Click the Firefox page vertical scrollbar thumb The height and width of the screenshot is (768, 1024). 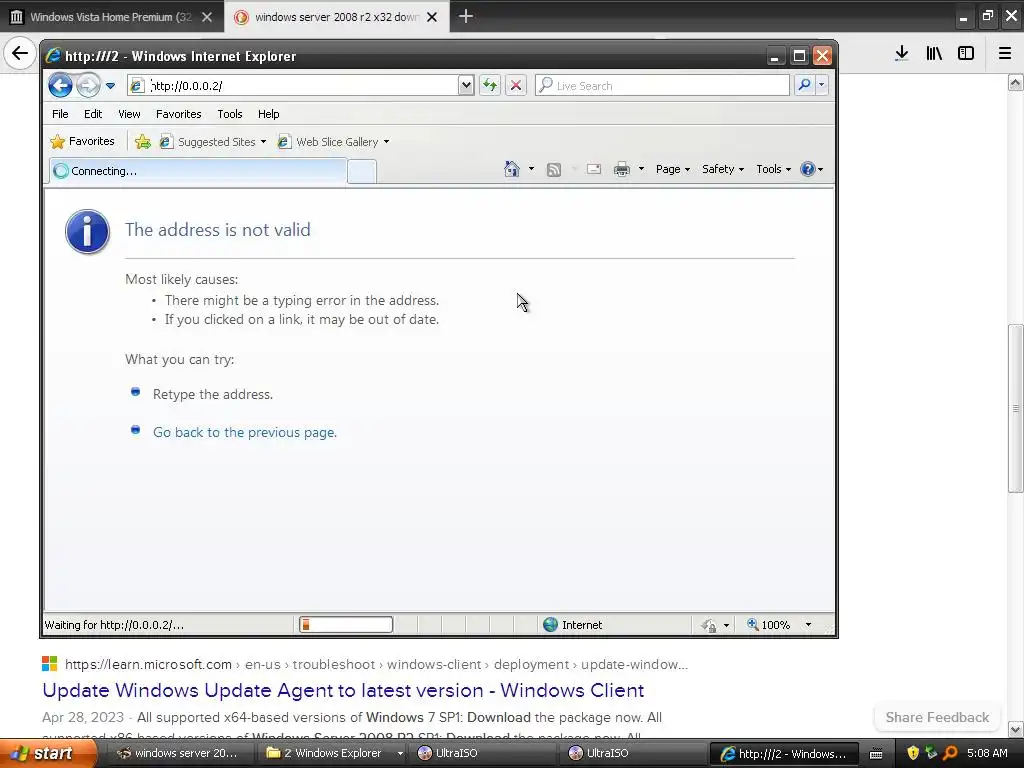pyautogui.click(x=1015, y=408)
